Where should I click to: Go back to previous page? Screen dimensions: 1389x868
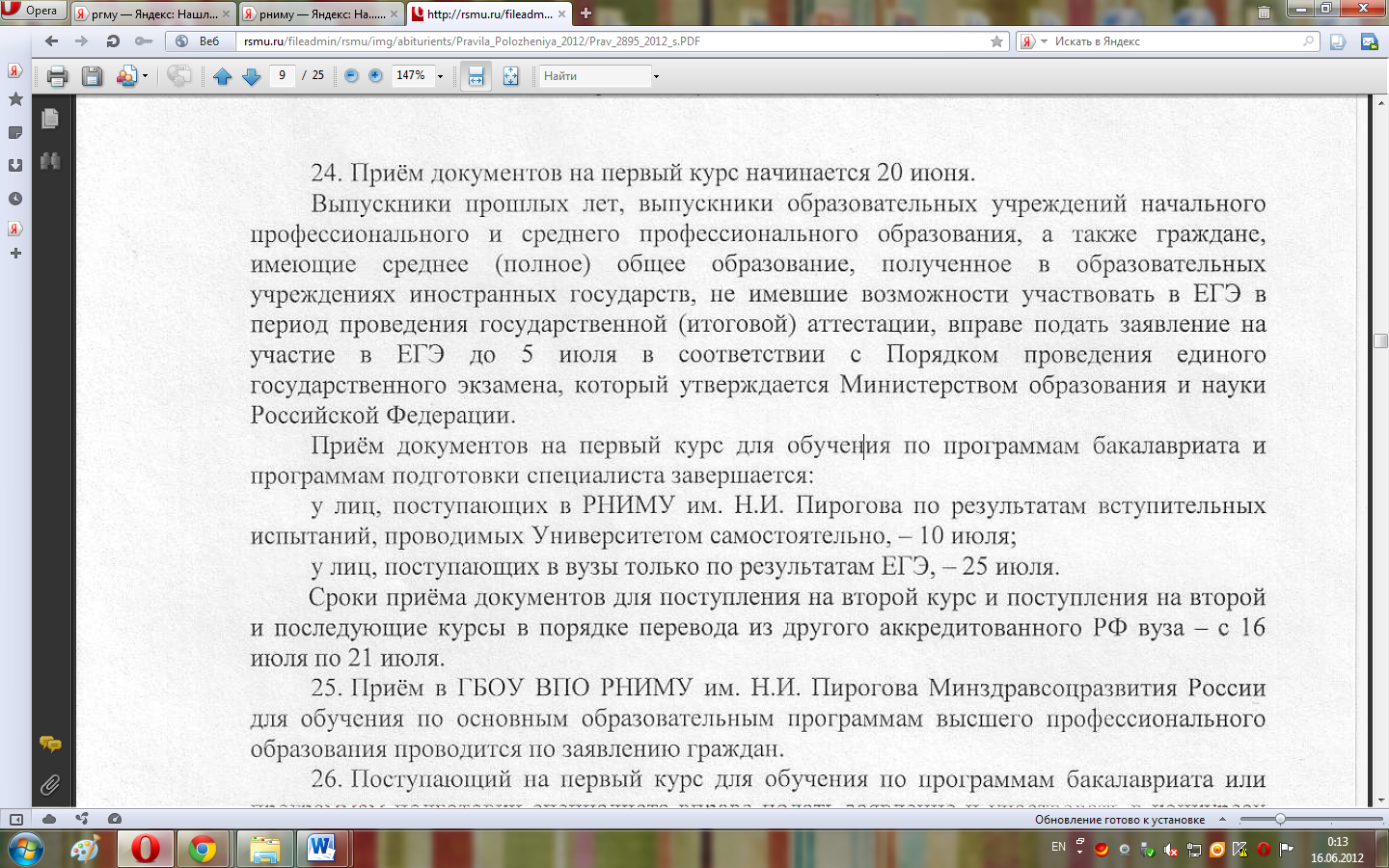click(51, 41)
